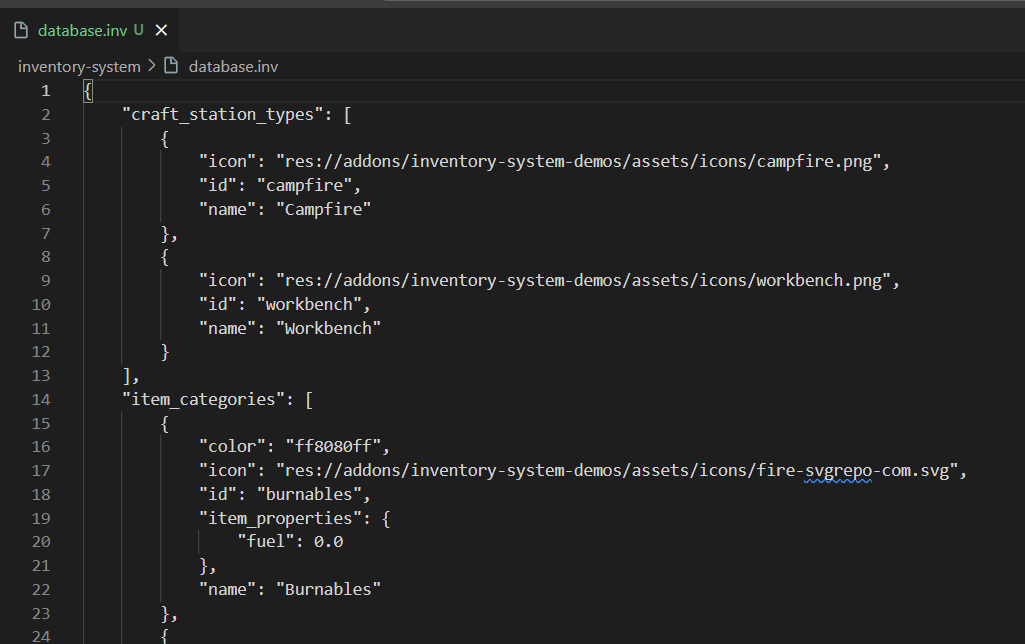Place cursor on "craft_station_types" key
Screen dimensions: 1025x644
222,114
